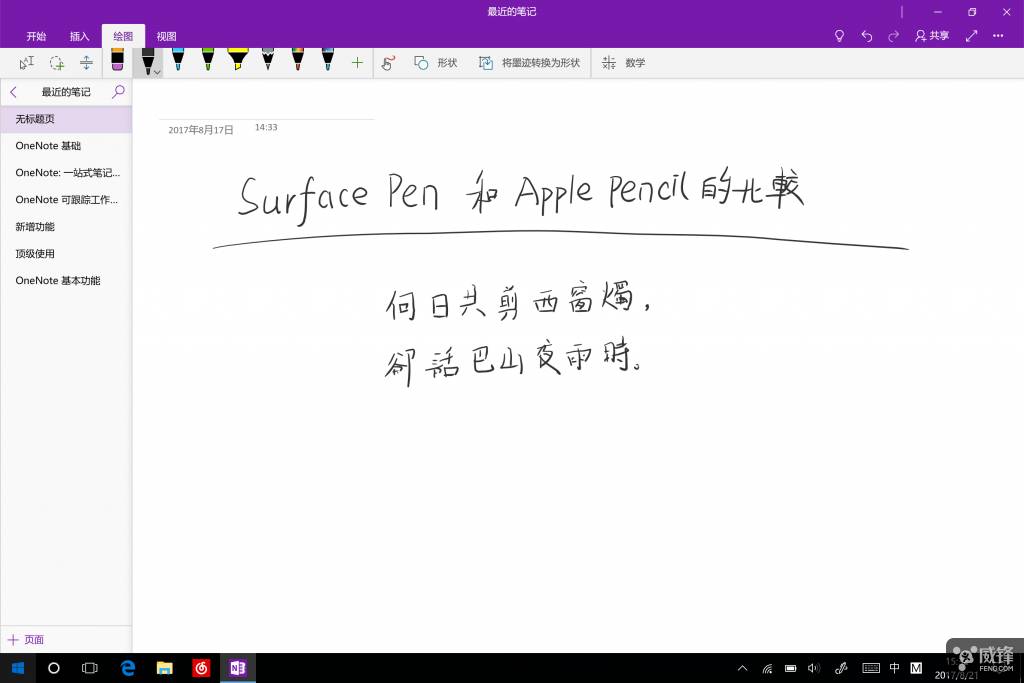
Task: Open the 新增功能 page
Action: click(x=66, y=227)
